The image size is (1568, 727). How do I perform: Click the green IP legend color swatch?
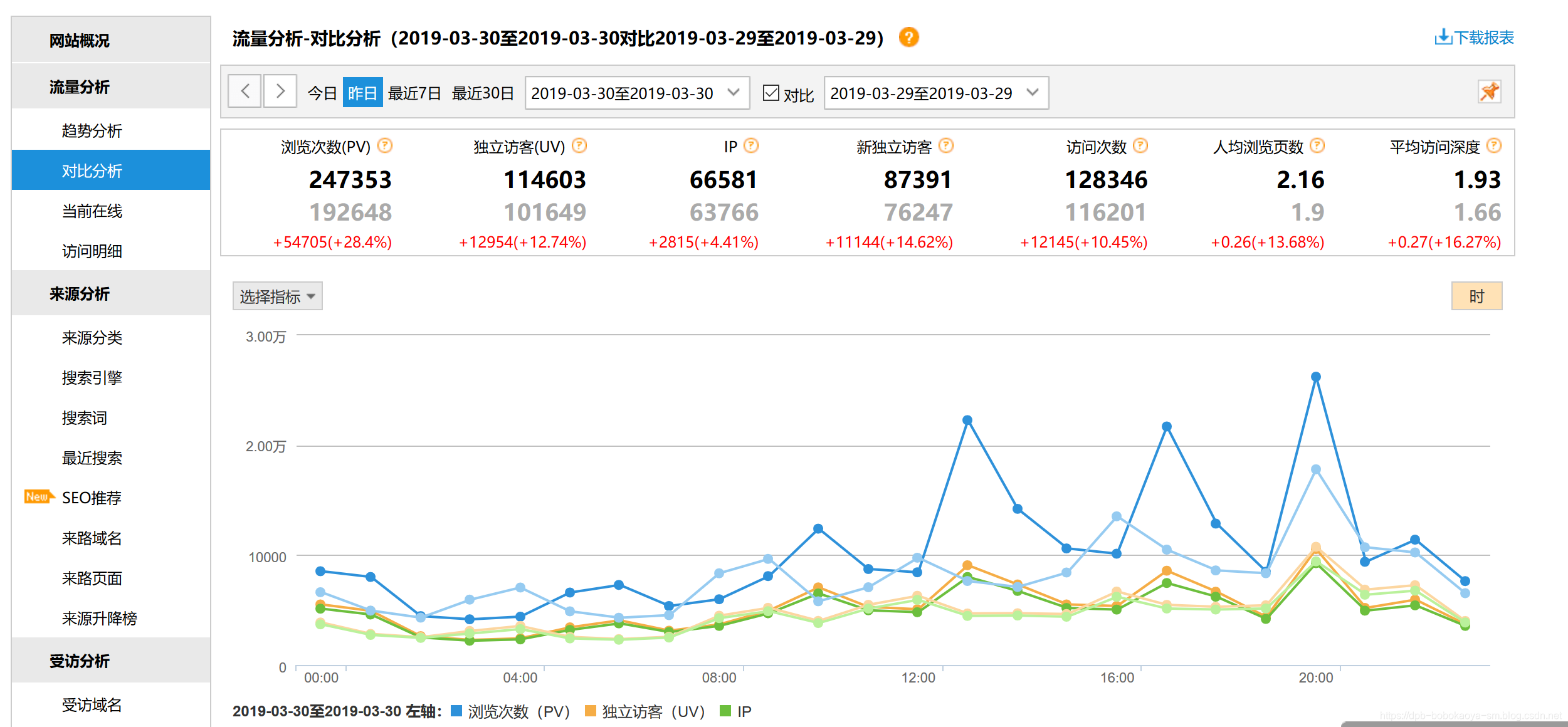click(725, 711)
